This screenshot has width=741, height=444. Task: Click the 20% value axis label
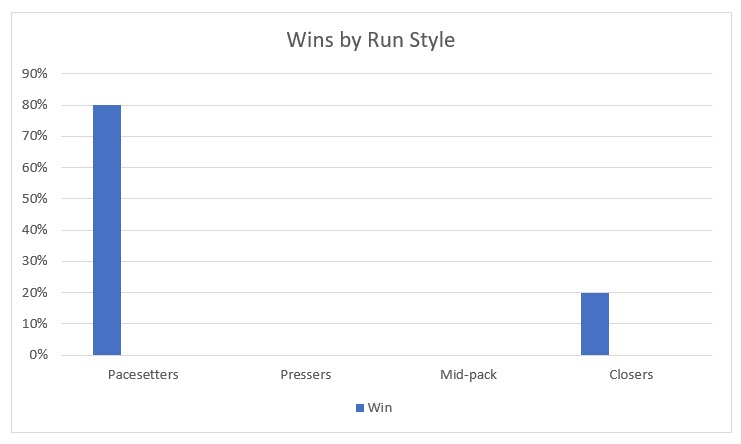36,293
